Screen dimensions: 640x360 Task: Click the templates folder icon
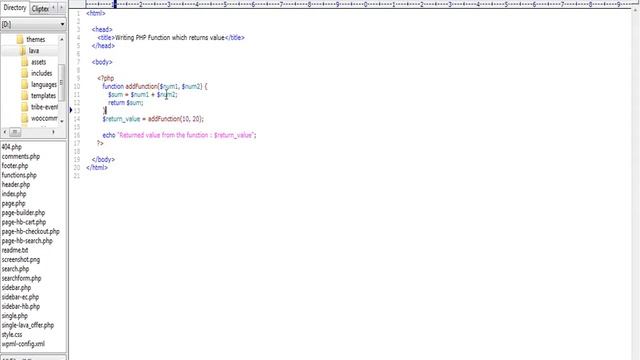coord(24,96)
